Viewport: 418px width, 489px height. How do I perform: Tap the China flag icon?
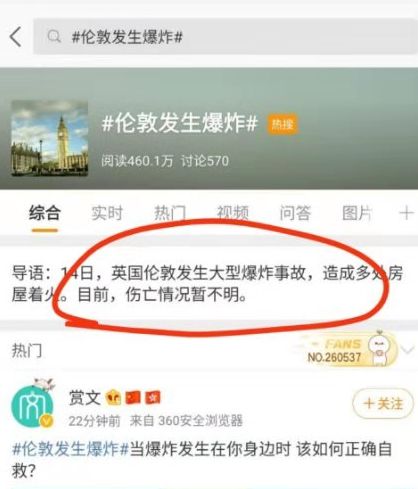pyautogui.click(x=133, y=398)
